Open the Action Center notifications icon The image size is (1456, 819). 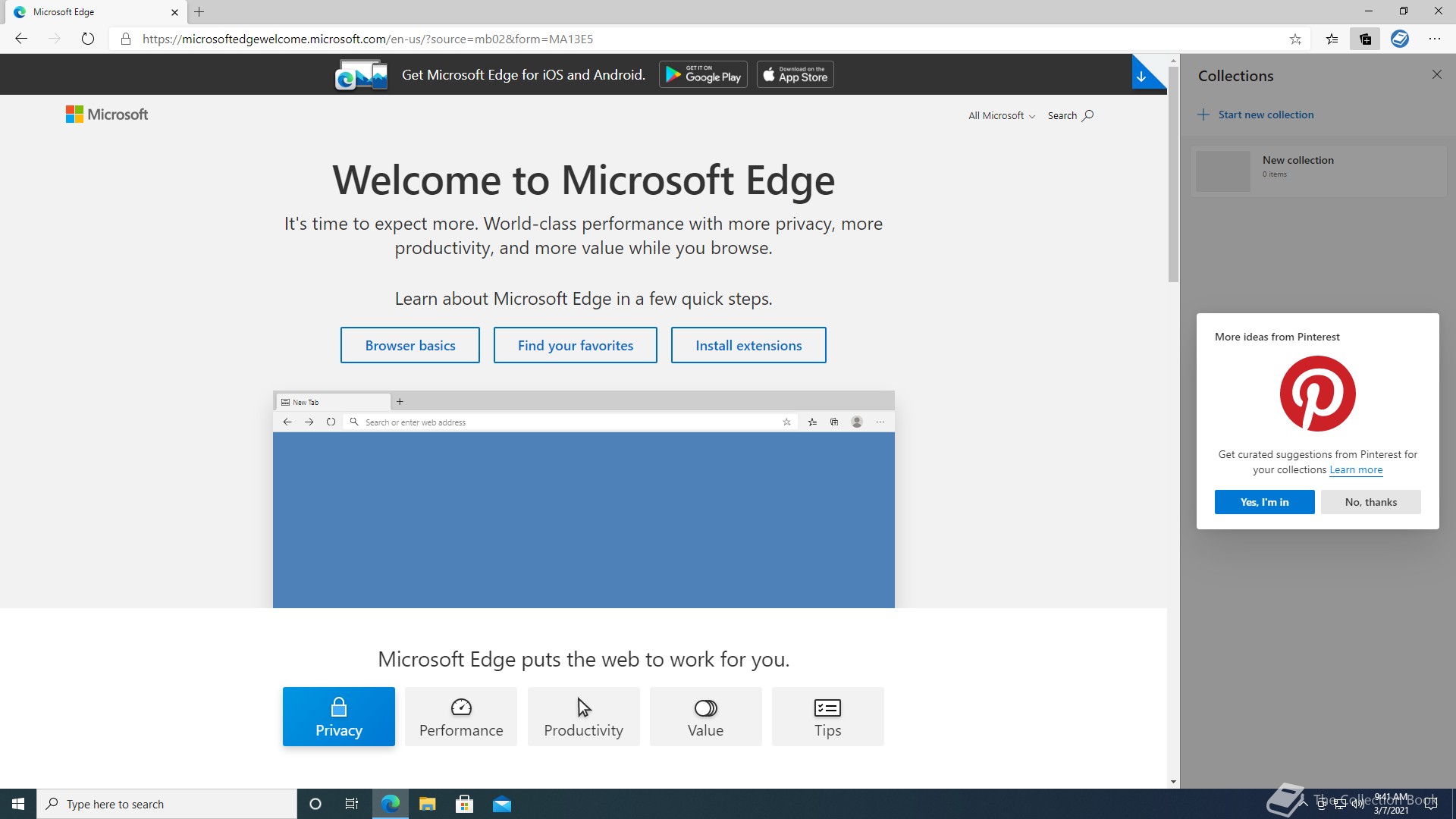click(1430, 804)
